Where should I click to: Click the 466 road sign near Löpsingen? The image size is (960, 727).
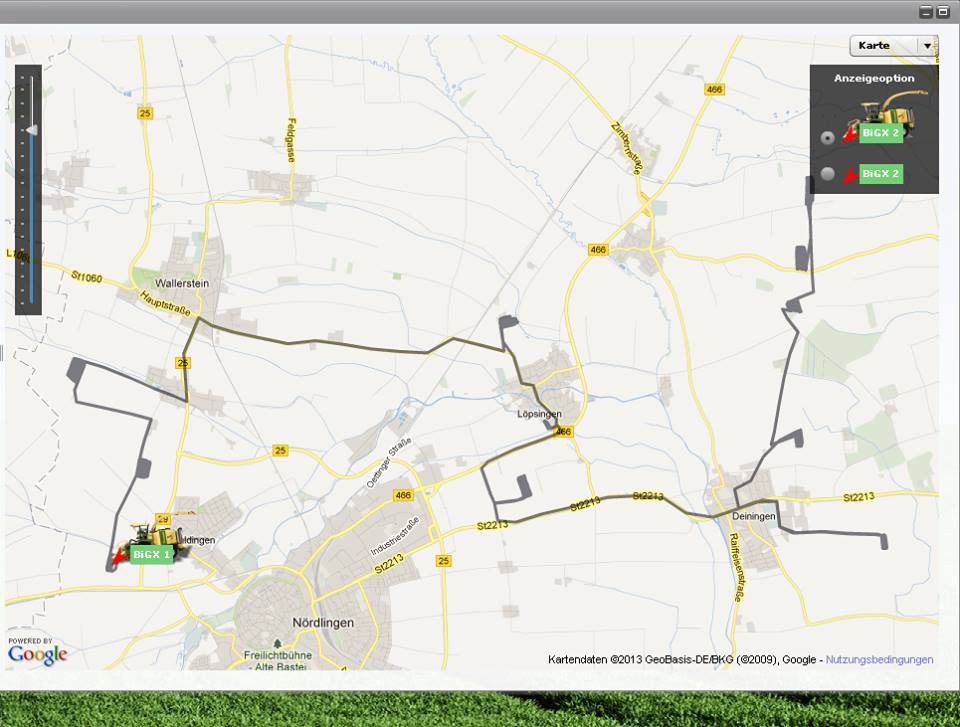click(x=563, y=432)
